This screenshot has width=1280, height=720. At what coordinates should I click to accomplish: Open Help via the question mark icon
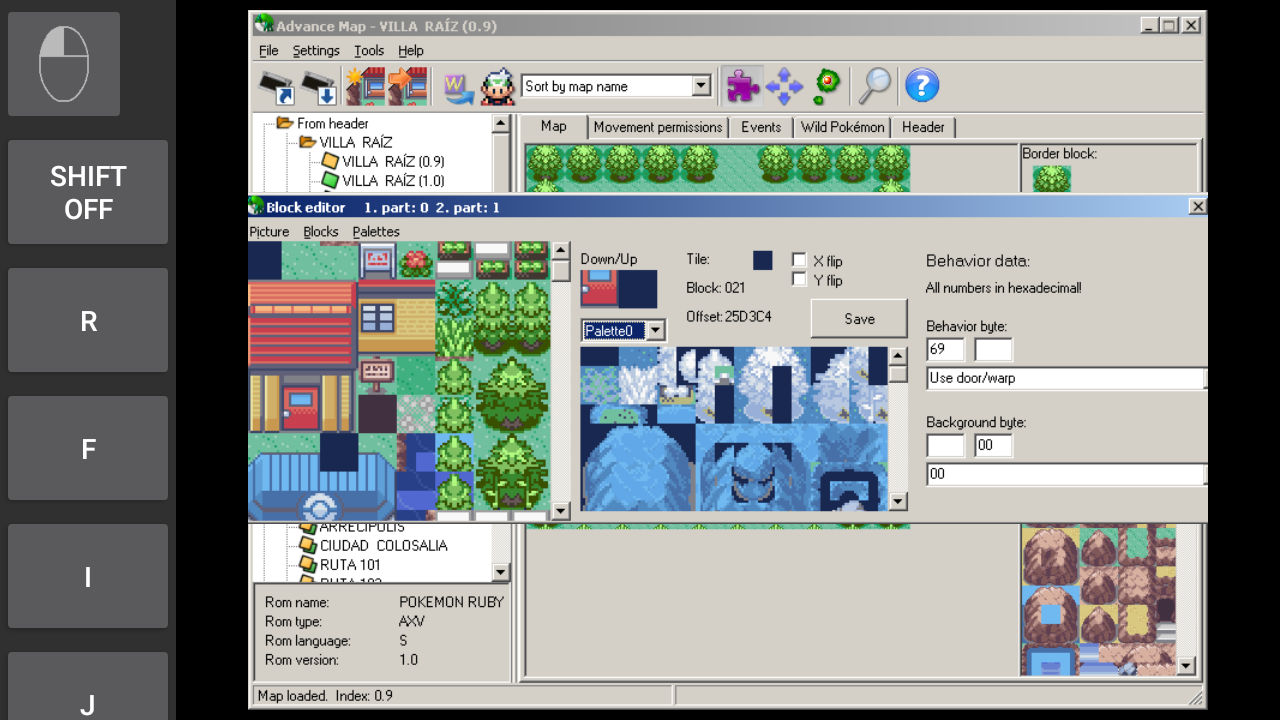pos(921,86)
